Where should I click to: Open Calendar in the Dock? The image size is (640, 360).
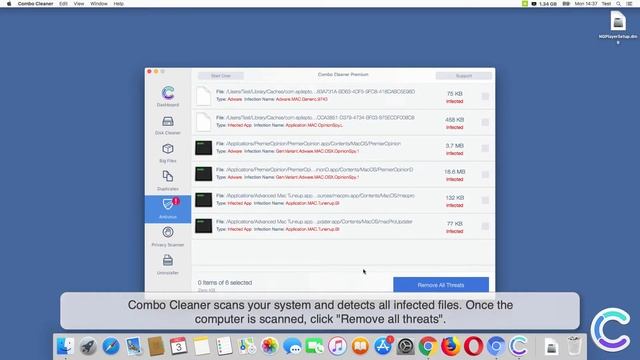[x=179, y=346]
